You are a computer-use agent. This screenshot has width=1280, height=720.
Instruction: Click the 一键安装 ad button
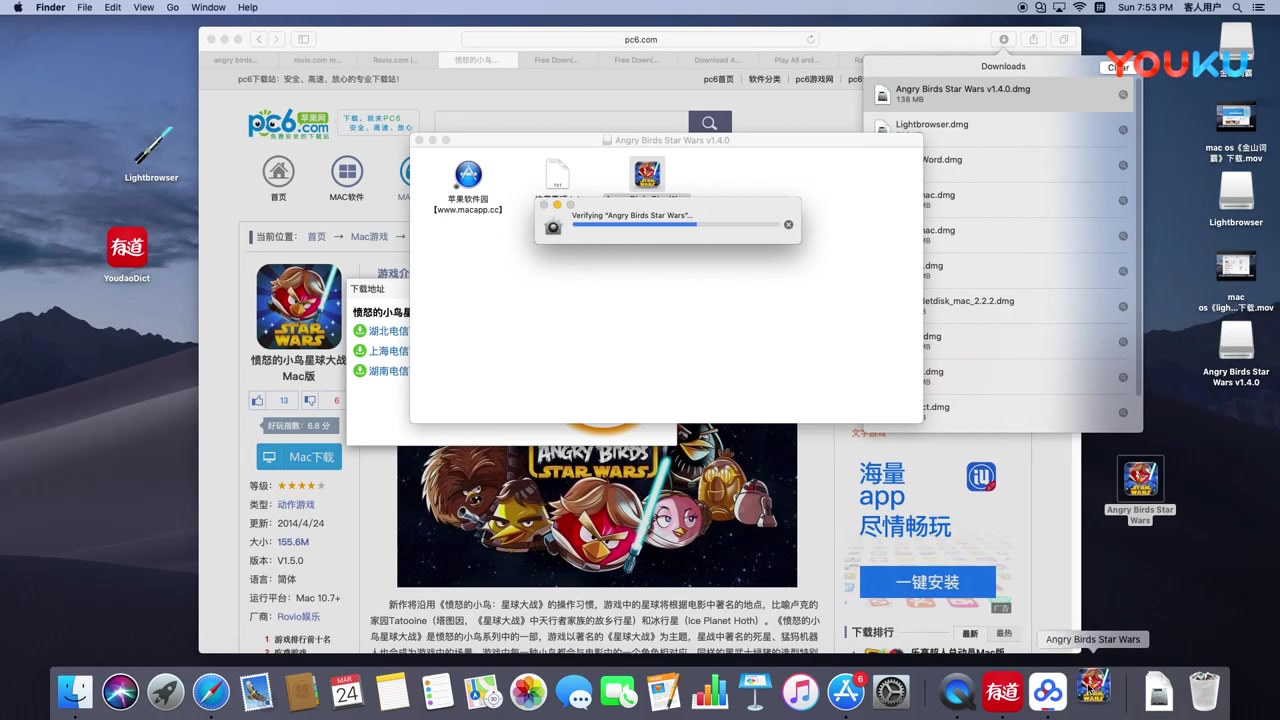click(x=927, y=582)
